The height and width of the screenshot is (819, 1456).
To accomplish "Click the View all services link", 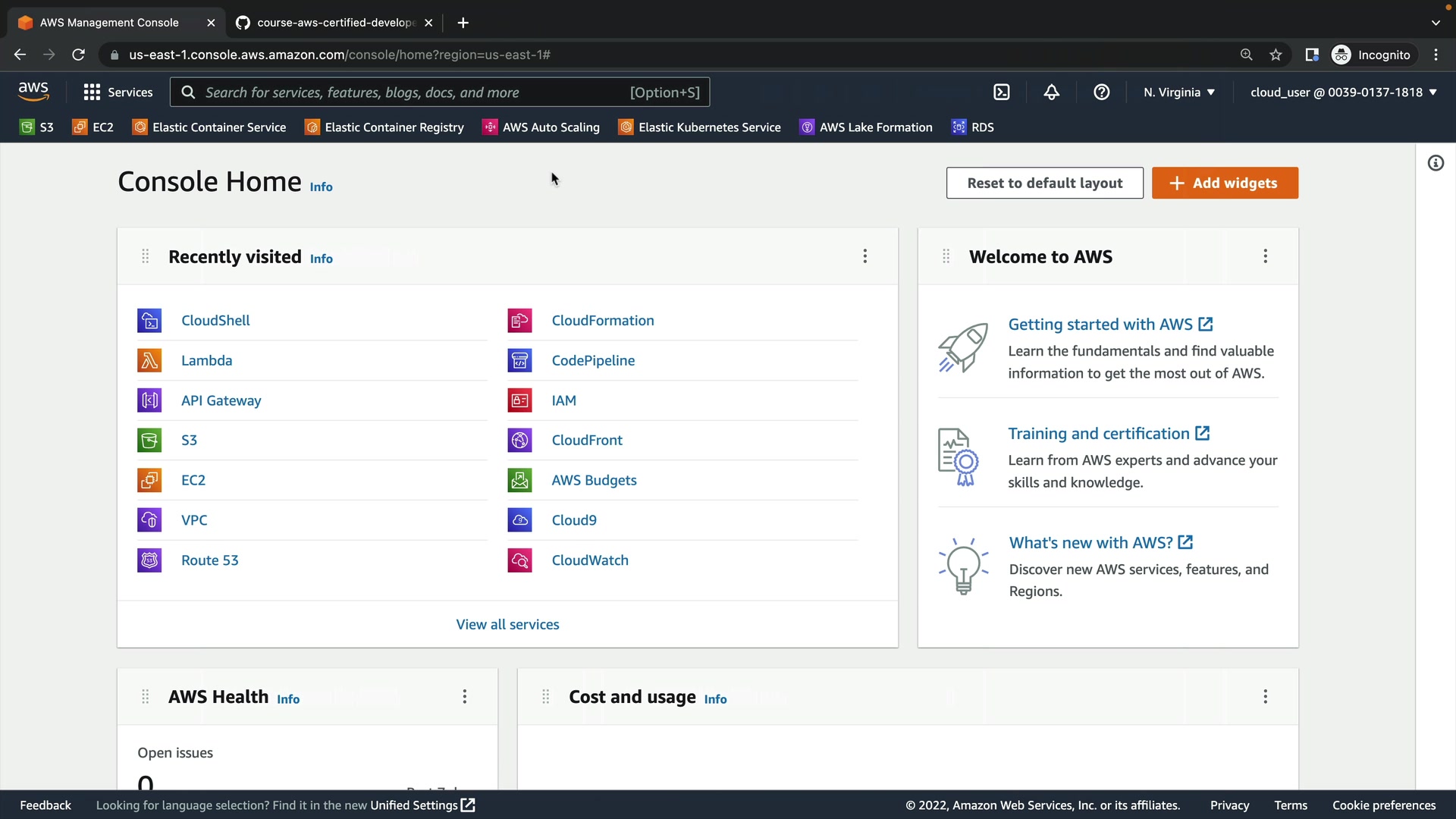I will point(507,624).
